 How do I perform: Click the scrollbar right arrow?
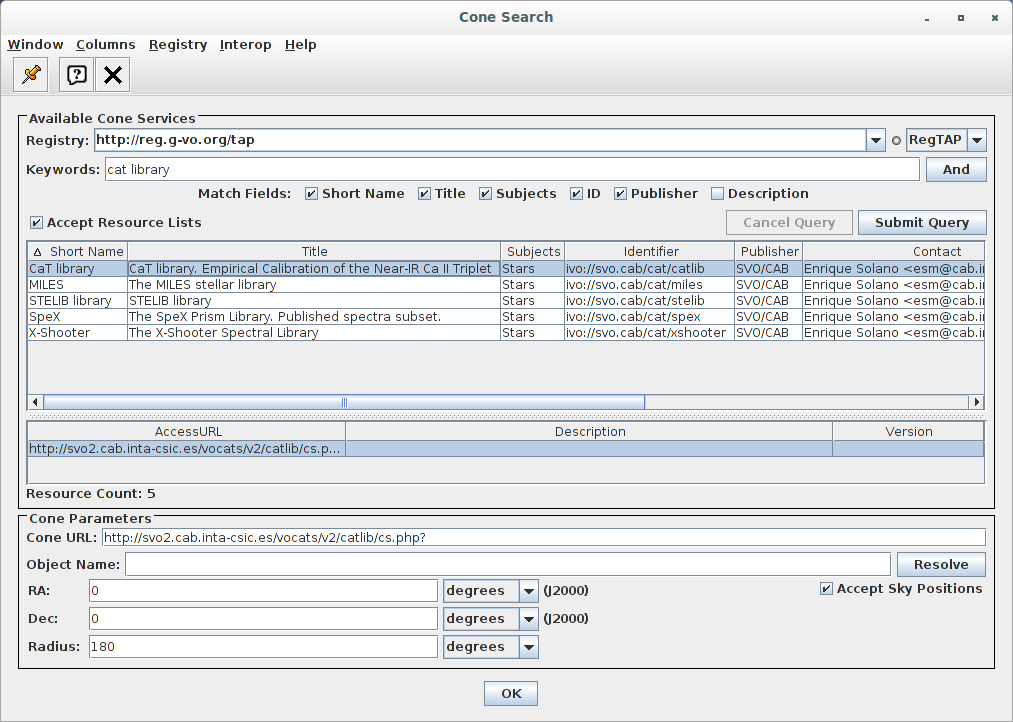click(x=976, y=402)
